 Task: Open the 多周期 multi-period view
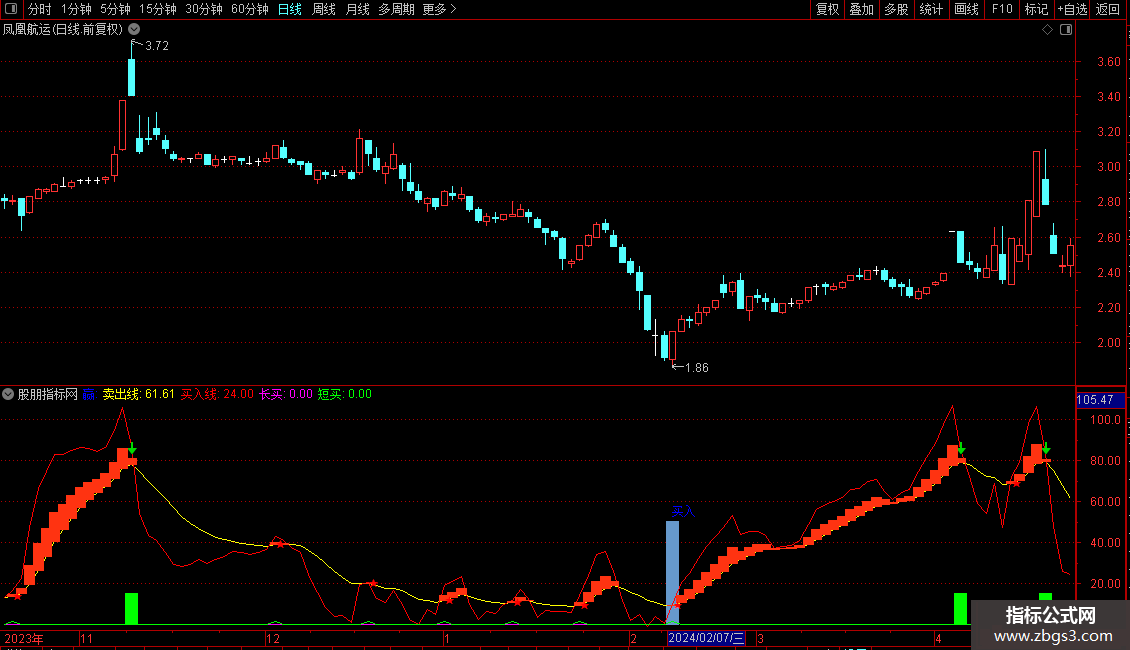(x=396, y=9)
